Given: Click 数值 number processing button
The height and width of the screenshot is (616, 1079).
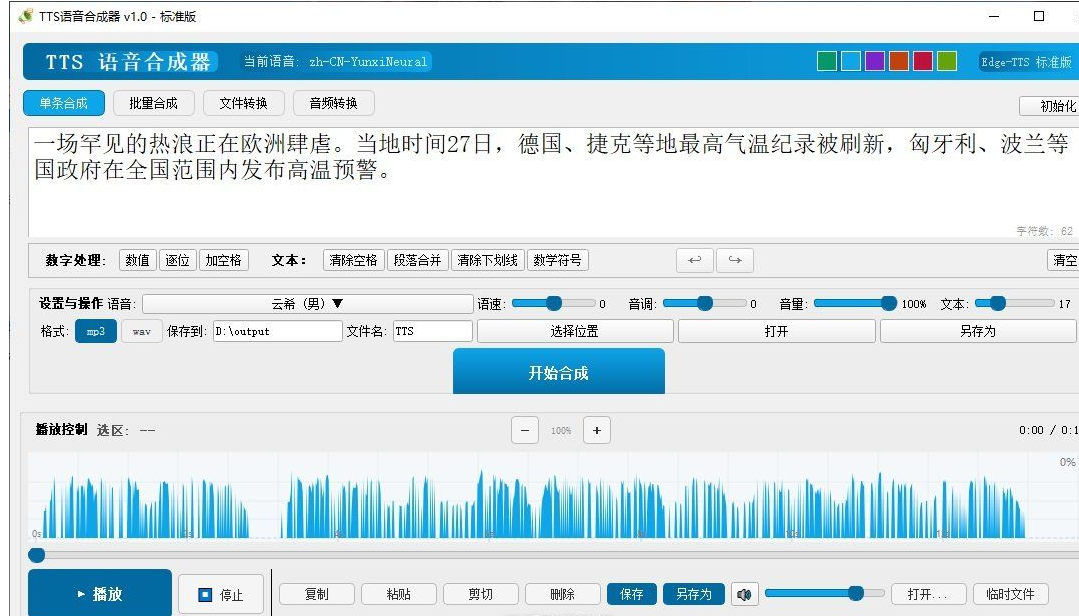Looking at the screenshot, I should point(138,260).
